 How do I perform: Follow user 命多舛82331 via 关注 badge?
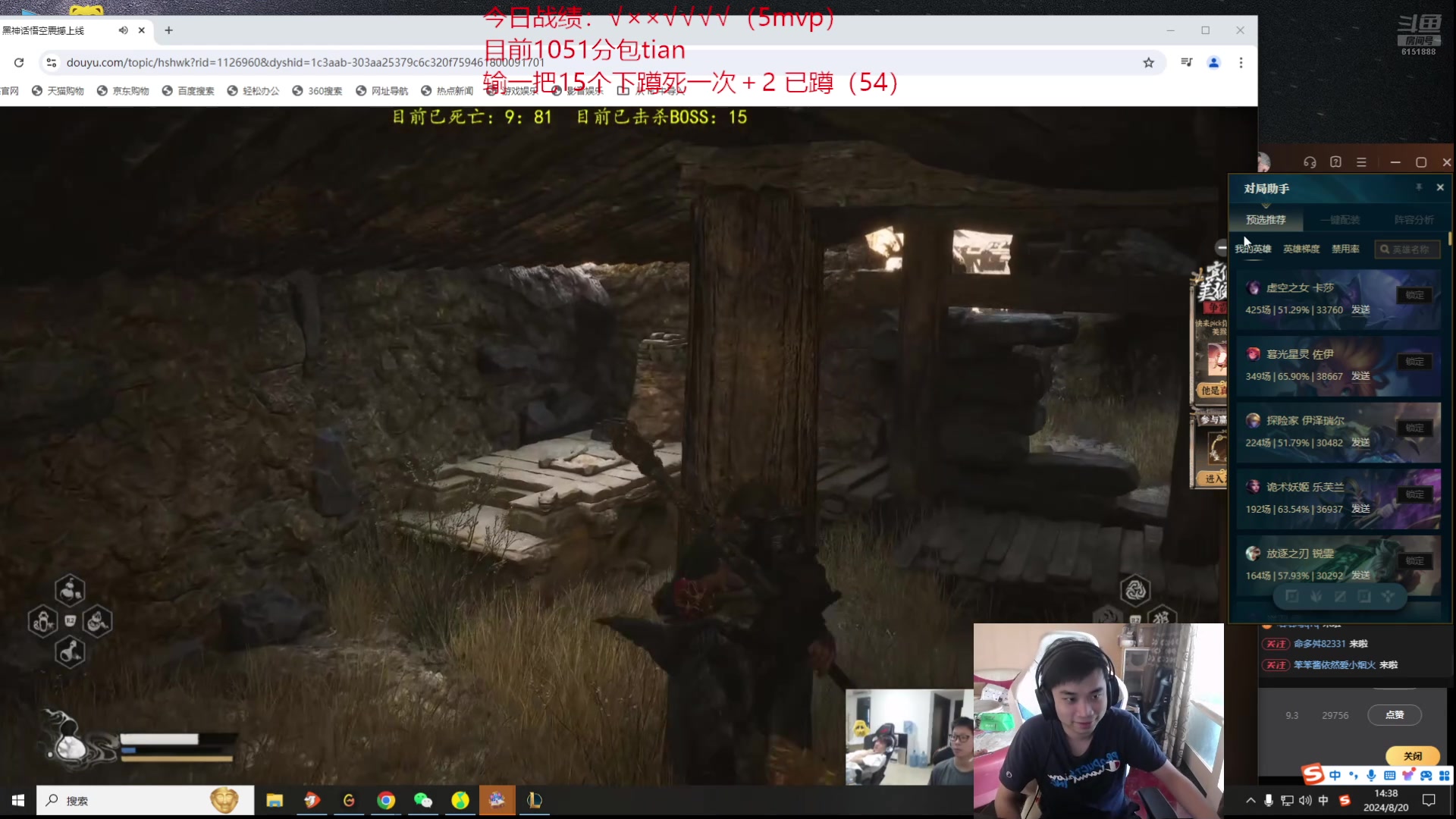click(1276, 644)
